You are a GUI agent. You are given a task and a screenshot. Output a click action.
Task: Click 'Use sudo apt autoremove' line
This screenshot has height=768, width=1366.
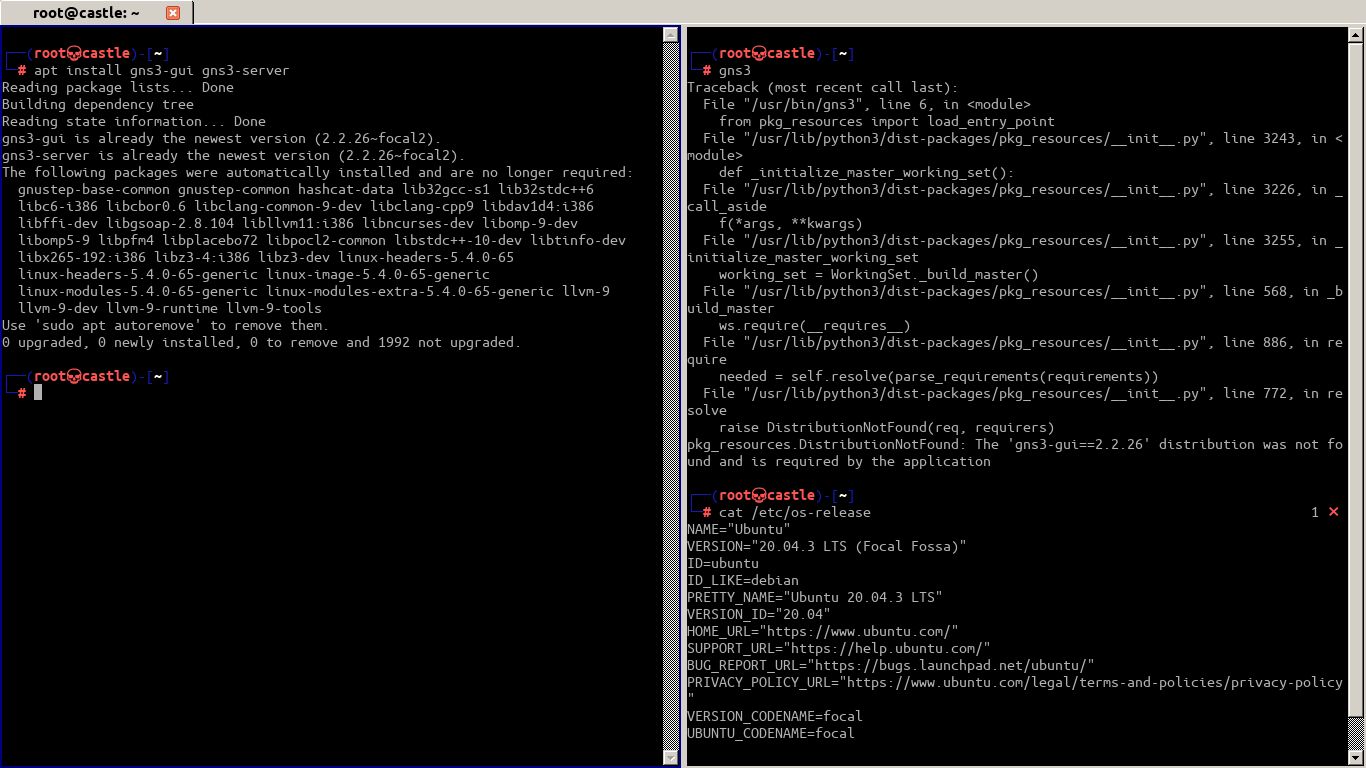coord(165,325)
